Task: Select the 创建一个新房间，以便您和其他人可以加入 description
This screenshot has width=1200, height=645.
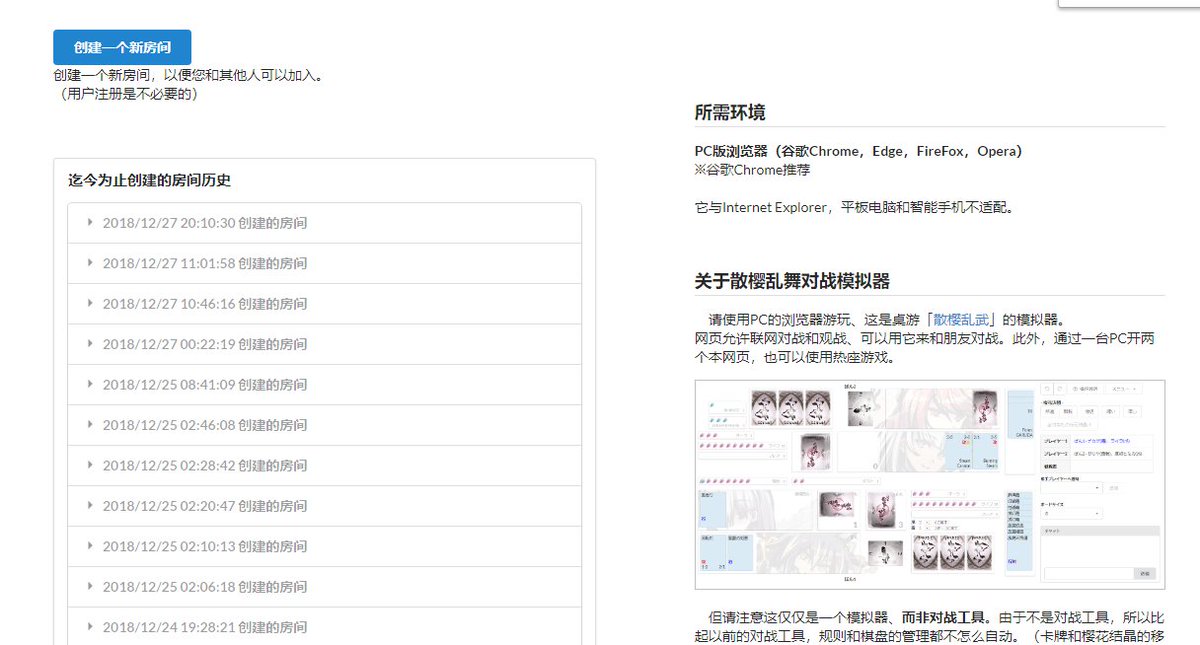Action: [x=190, y=76]
